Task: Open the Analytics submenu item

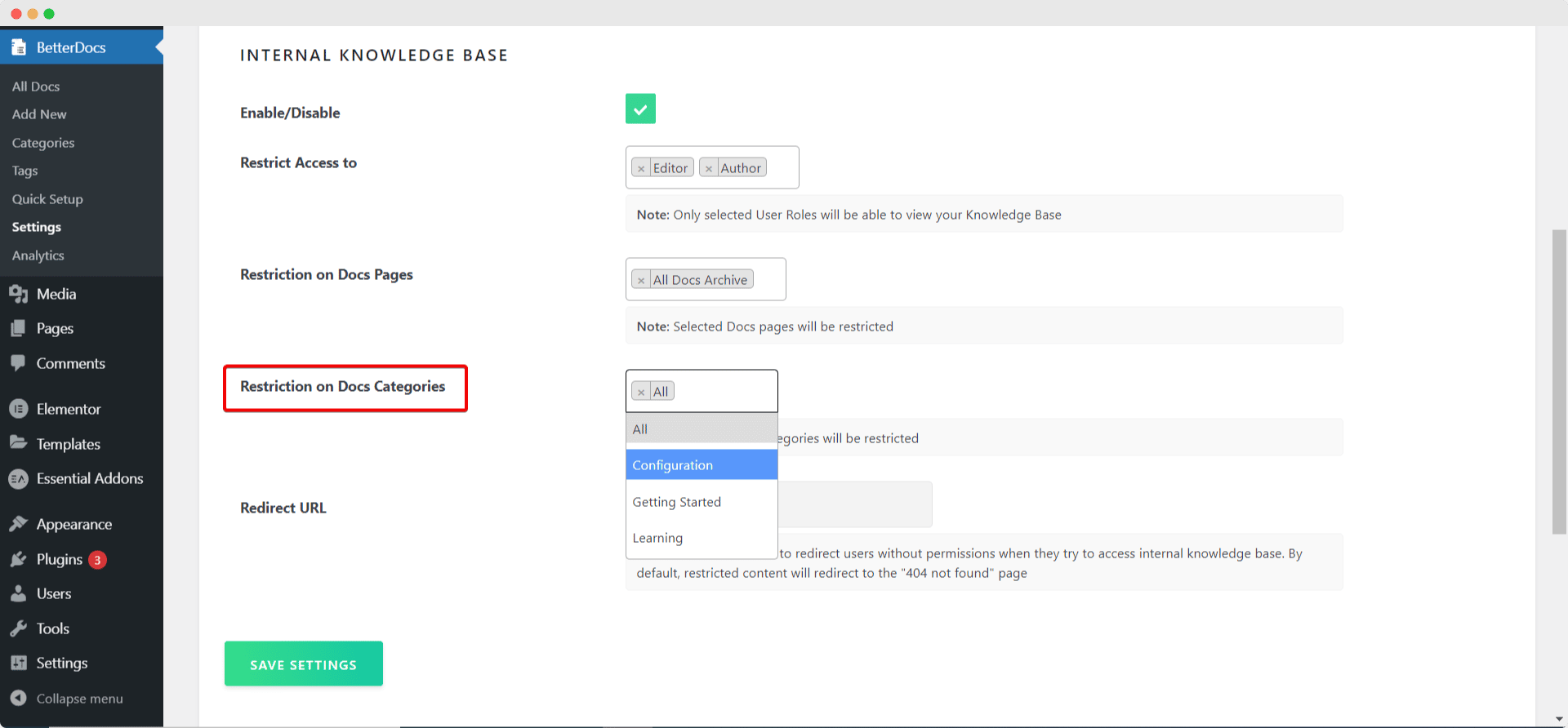Action: 38,255
